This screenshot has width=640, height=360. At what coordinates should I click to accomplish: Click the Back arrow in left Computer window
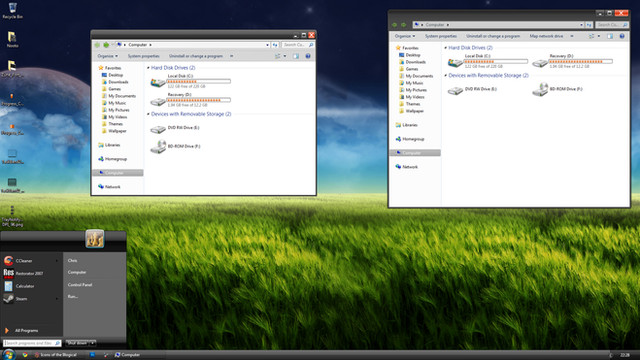click(97, 45)
